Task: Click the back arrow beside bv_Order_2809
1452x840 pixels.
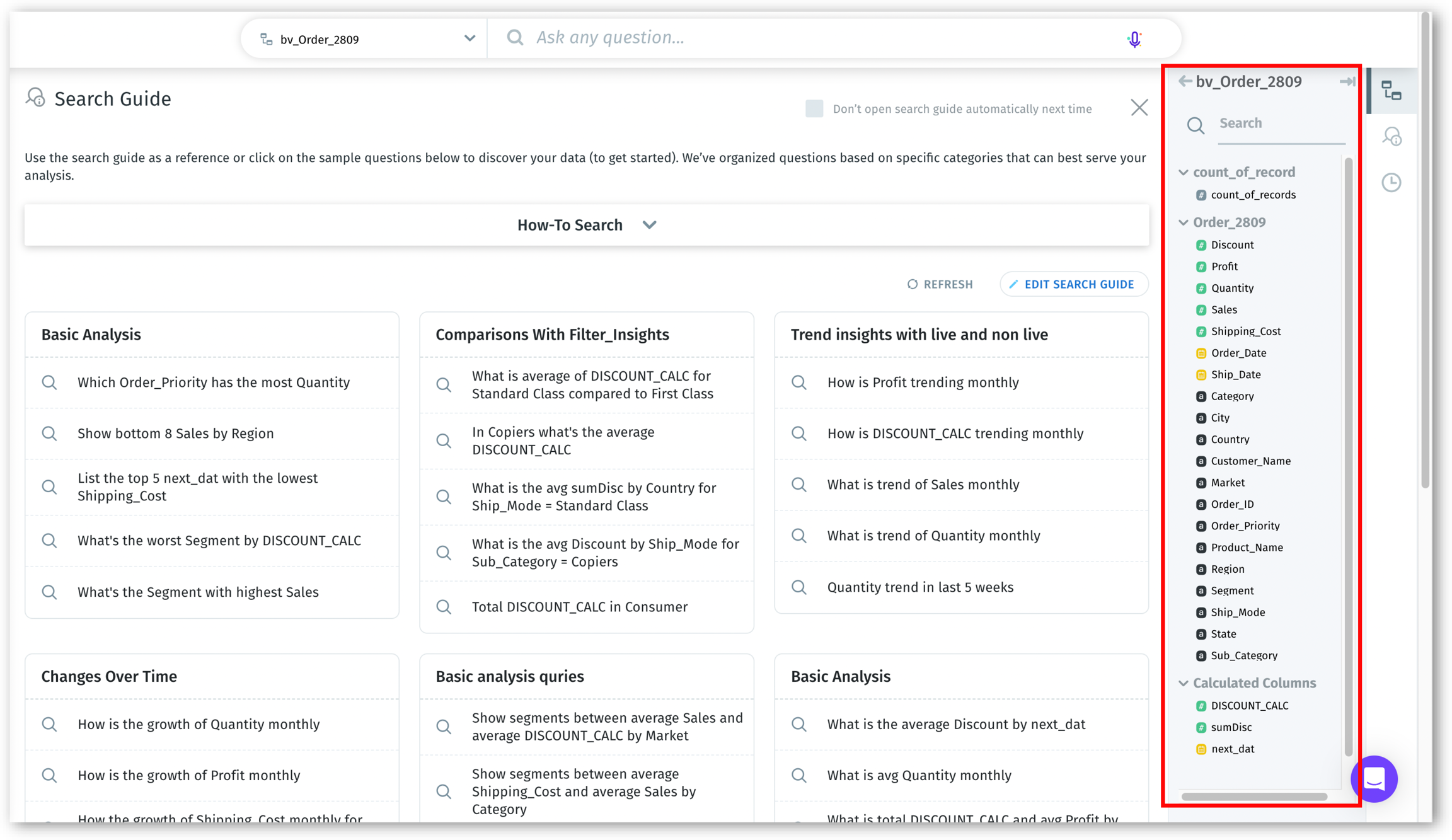Action: (x=1184, y=81)
